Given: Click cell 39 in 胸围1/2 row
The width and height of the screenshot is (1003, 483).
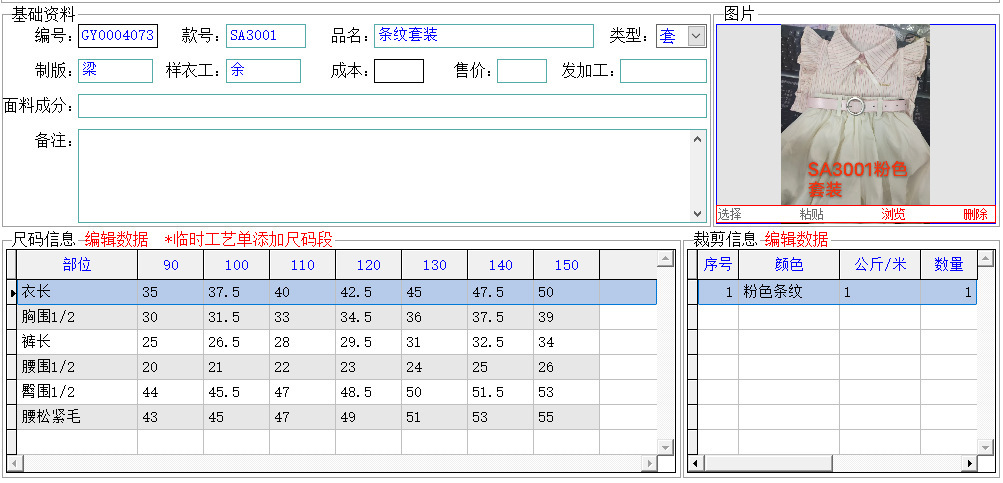Looking at the screenshot, I should tap(566, 317).
